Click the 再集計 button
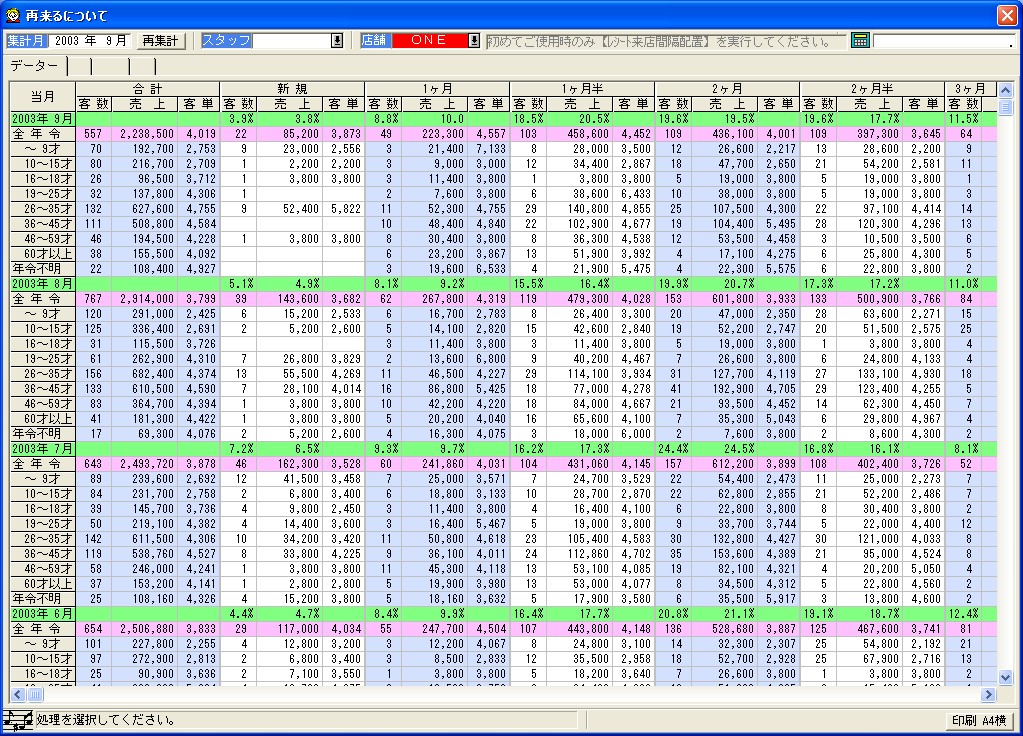This screenshot has height=736, width=1023. [160, 40]
